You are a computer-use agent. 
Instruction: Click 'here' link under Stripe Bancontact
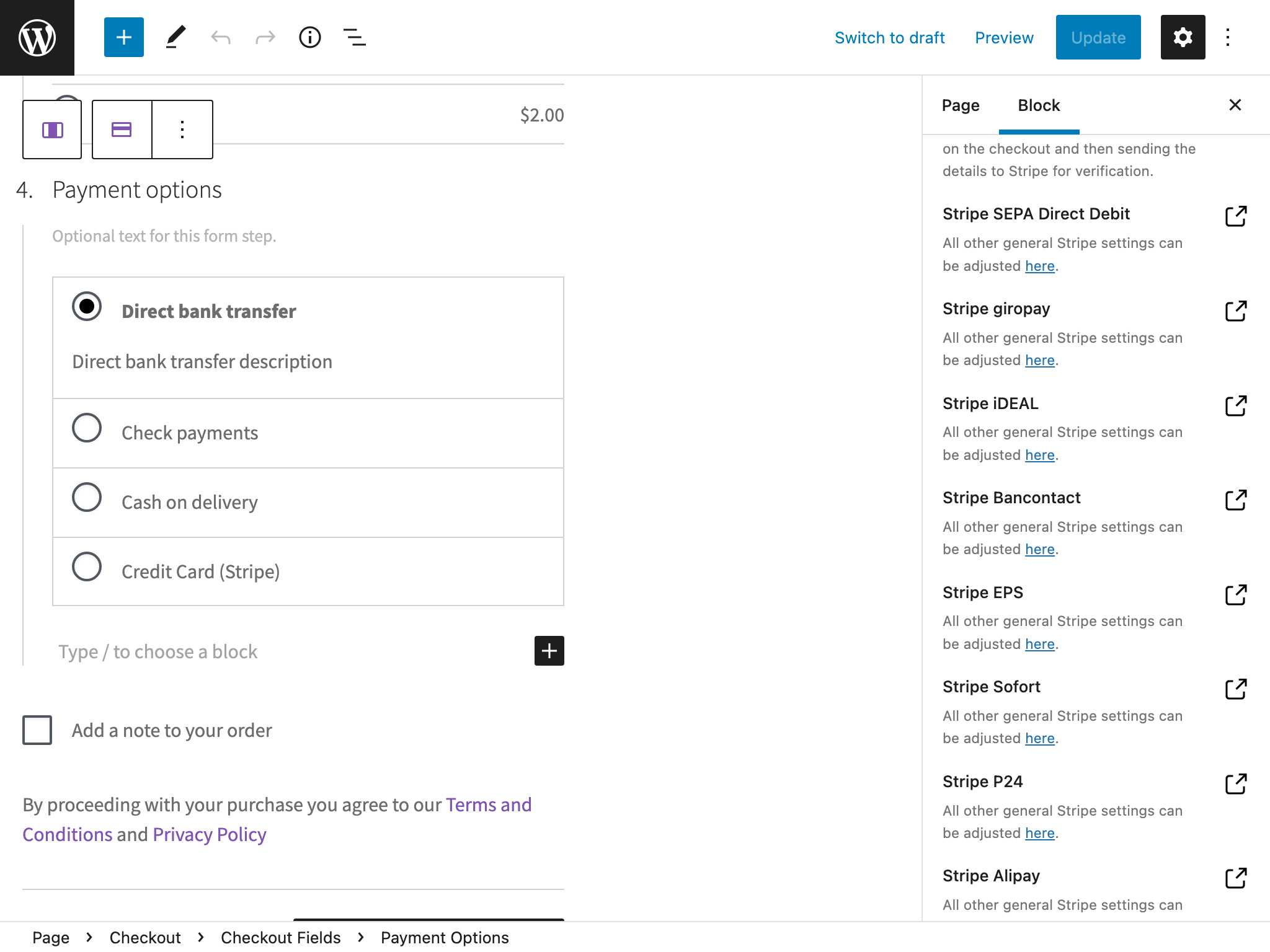(x=1040, y=549)
